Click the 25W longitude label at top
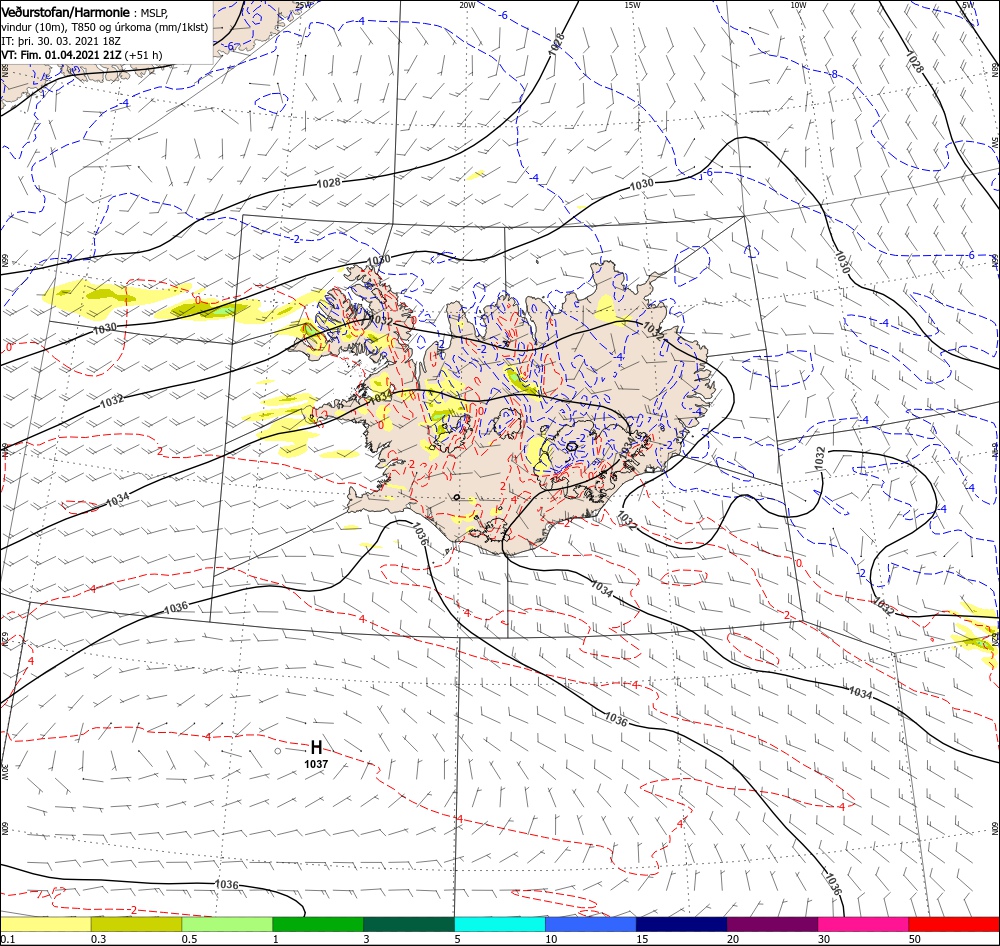Image resolution: width=1000 pixels, height=946 pixels. click(304, 5)
